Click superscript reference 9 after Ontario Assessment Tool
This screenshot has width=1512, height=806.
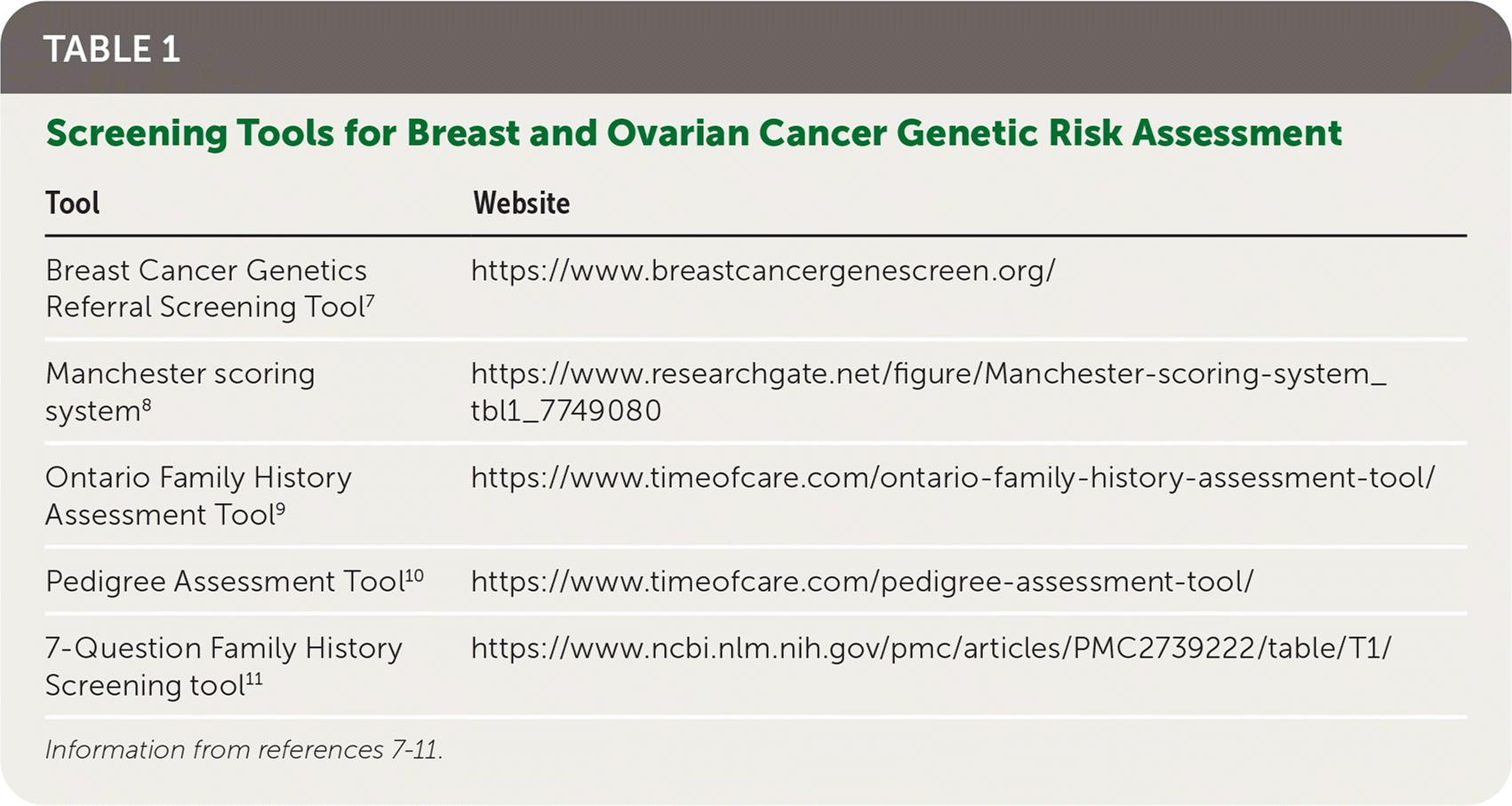(x=280, y=508)
